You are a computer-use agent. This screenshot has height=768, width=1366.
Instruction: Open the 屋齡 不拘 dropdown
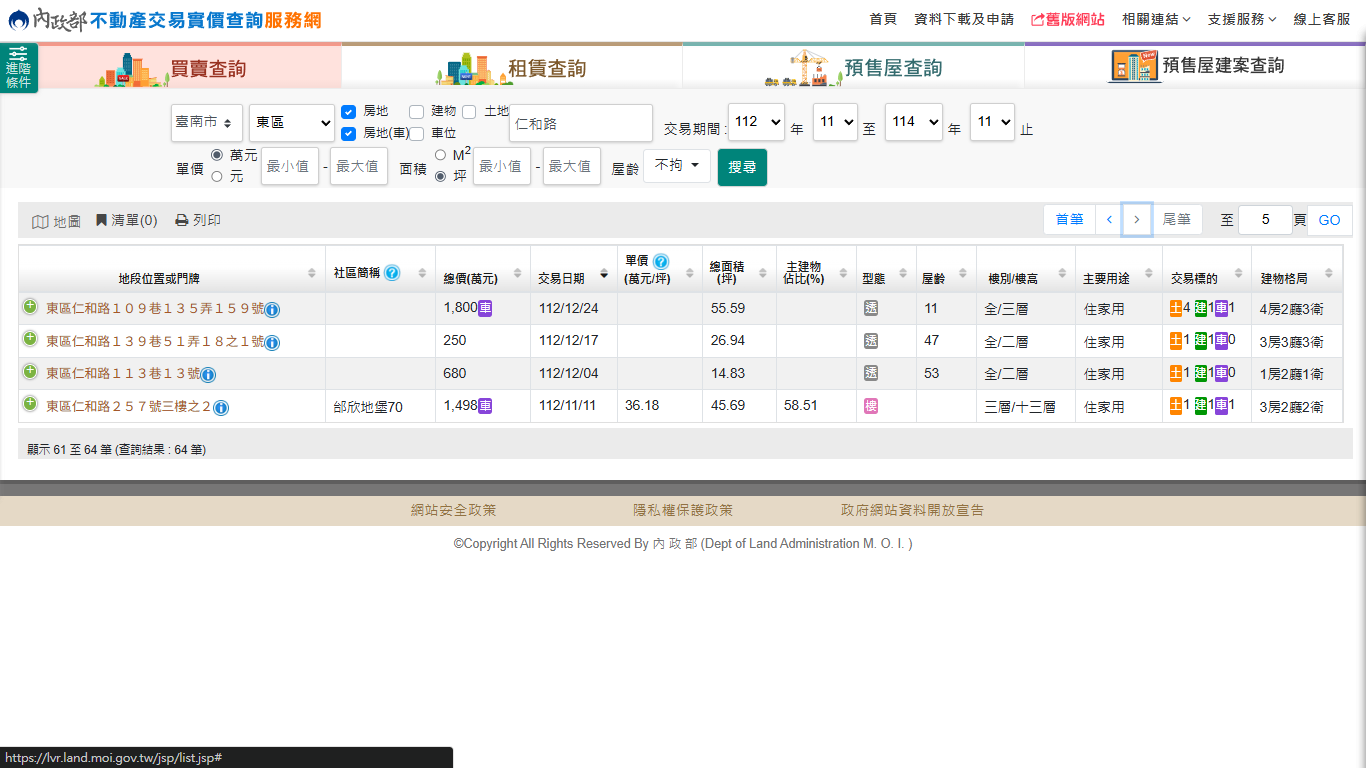click(677, 166)
